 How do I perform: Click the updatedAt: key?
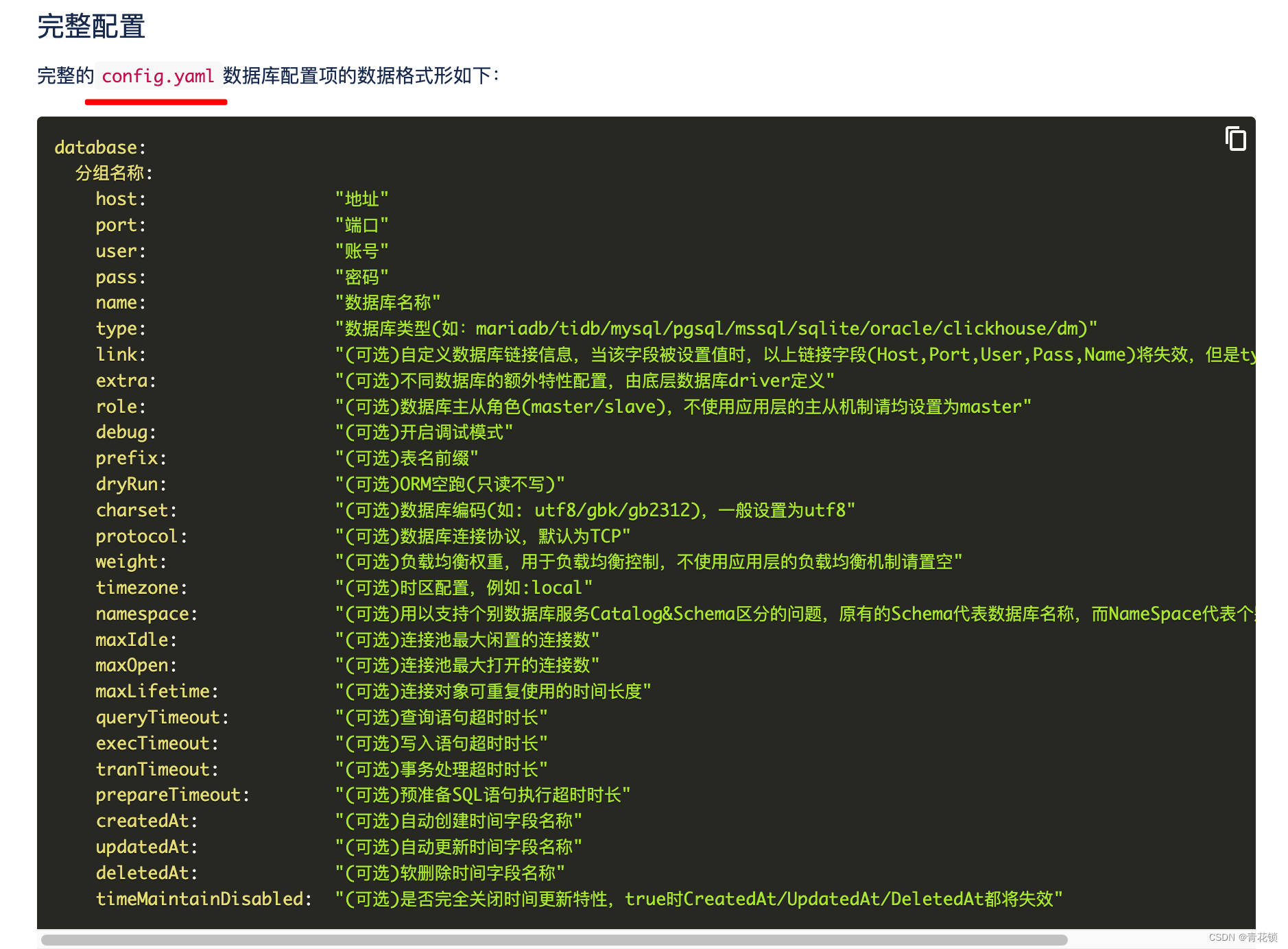[x=147, y=847]
